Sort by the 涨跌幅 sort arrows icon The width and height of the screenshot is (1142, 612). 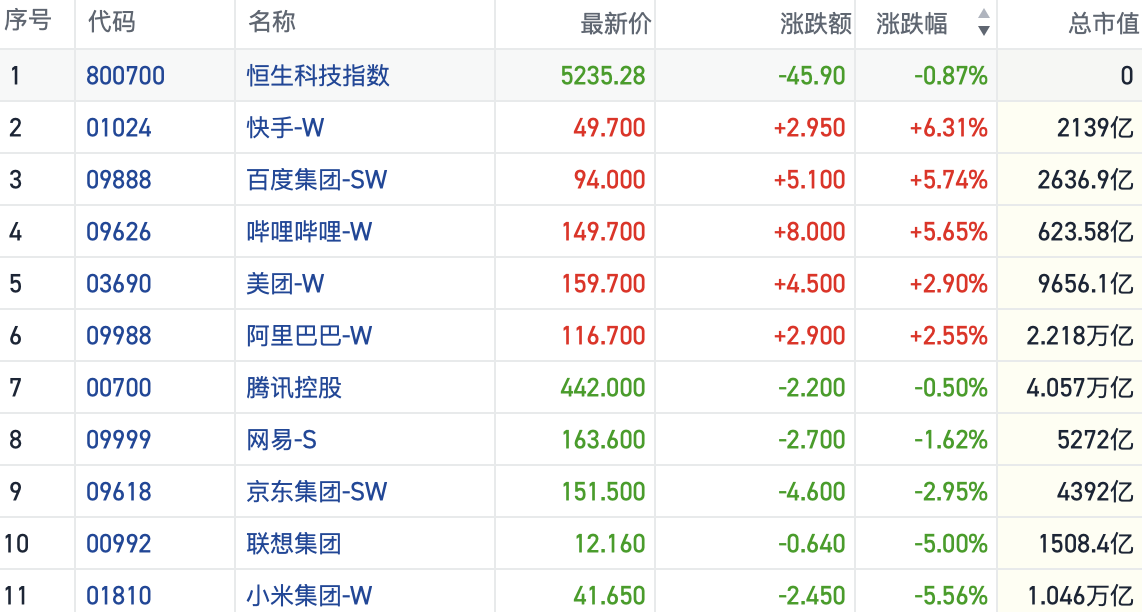click(x=984, y=22)
